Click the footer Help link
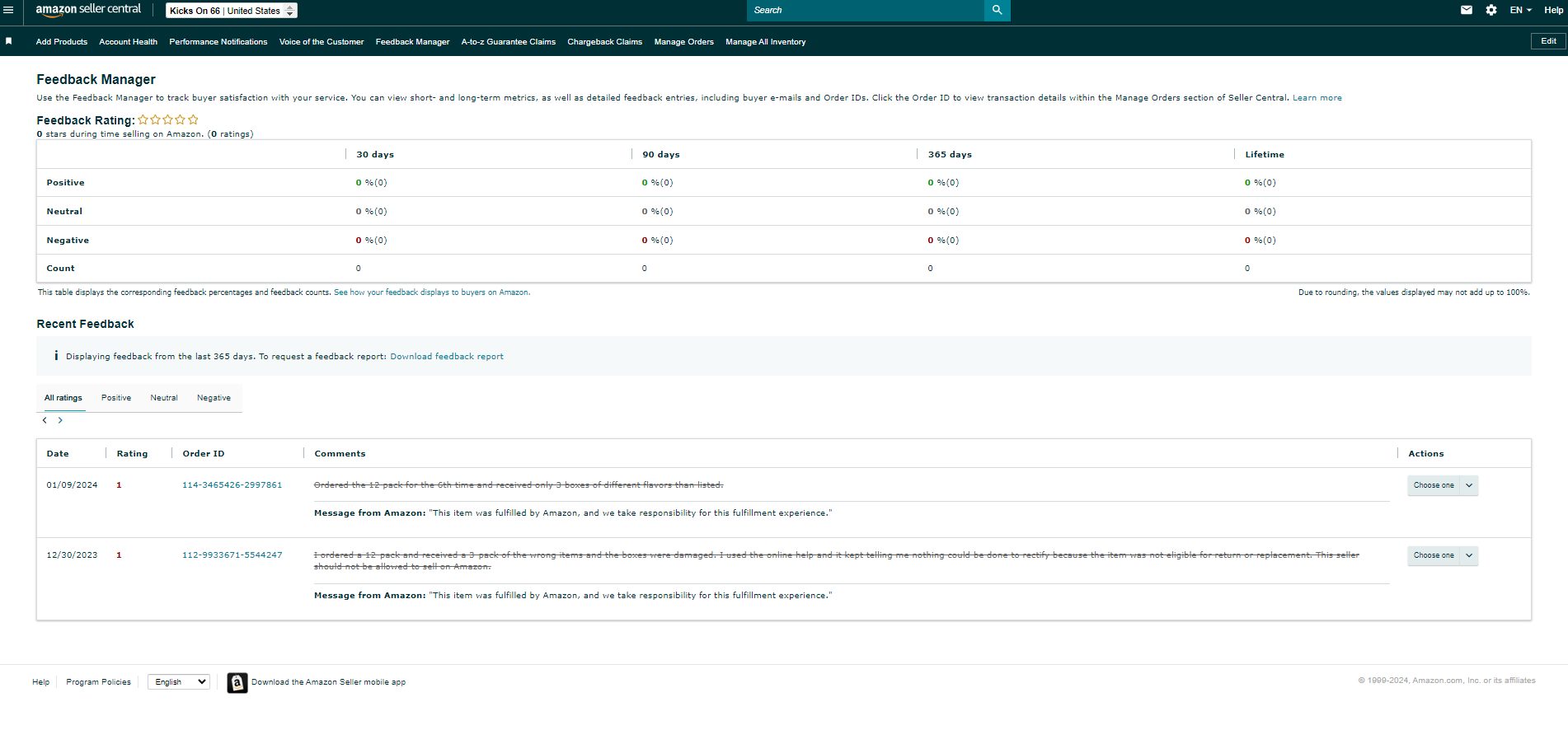Viewport: 1568px width, 744px height. [40, 682]
